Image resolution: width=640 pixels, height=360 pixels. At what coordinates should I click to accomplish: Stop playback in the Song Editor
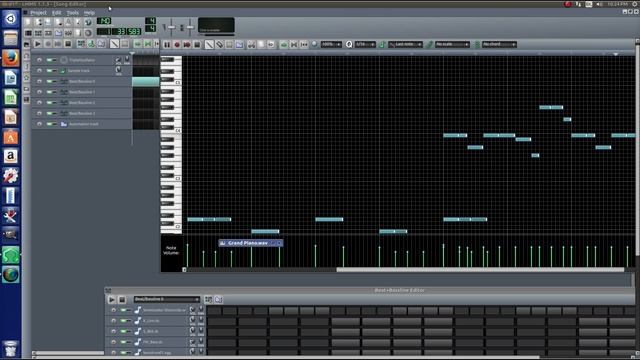[x=68, y=44]
